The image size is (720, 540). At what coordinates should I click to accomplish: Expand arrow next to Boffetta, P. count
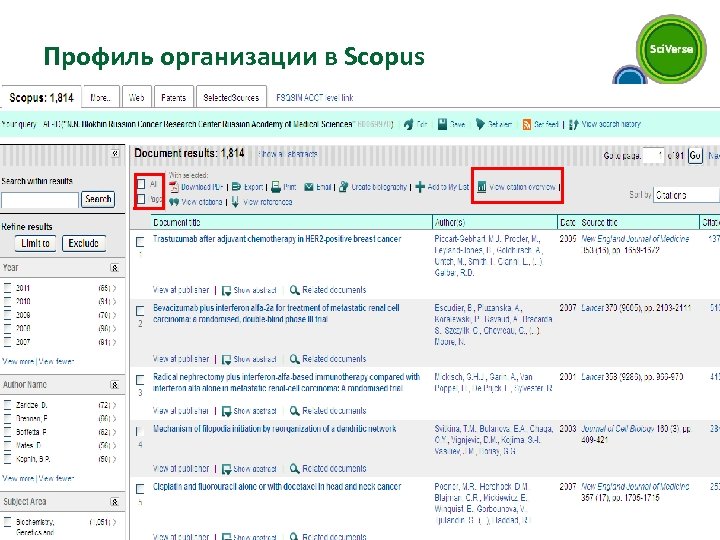pyautogui.click(x=114, y=432)
